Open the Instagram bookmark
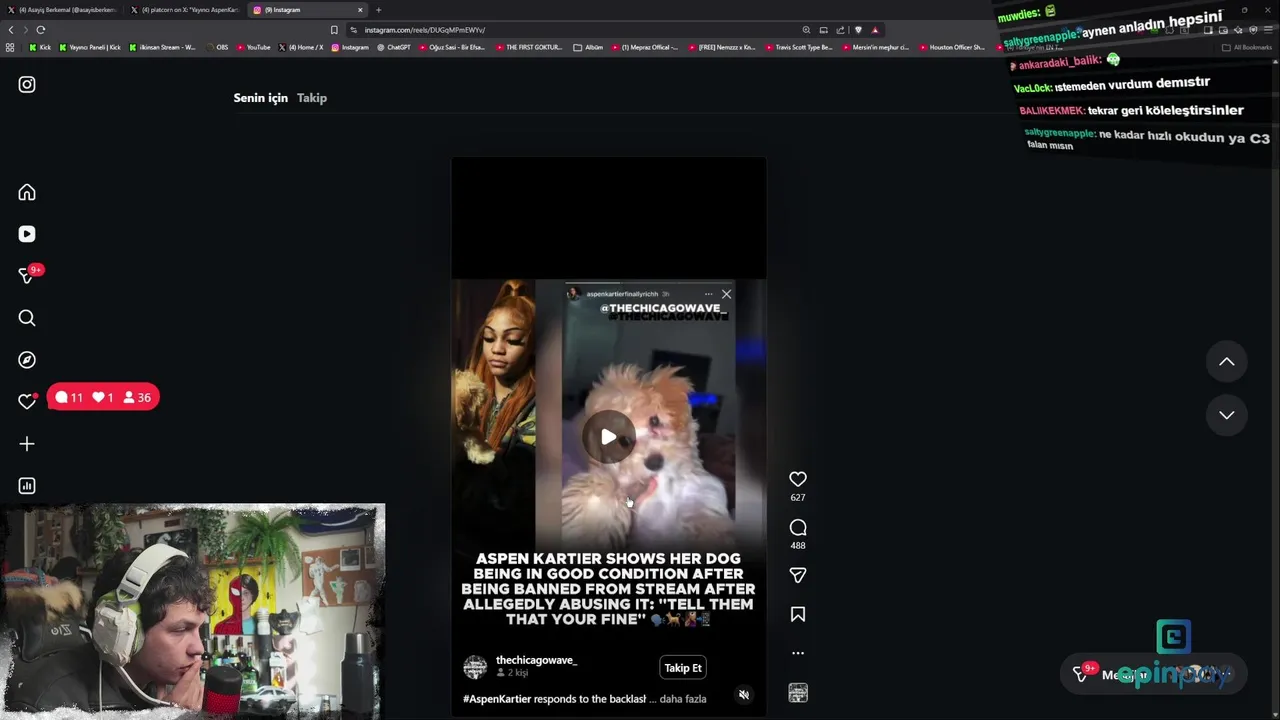This screenshot has height=720, width=1280. [x=350, y=47]
